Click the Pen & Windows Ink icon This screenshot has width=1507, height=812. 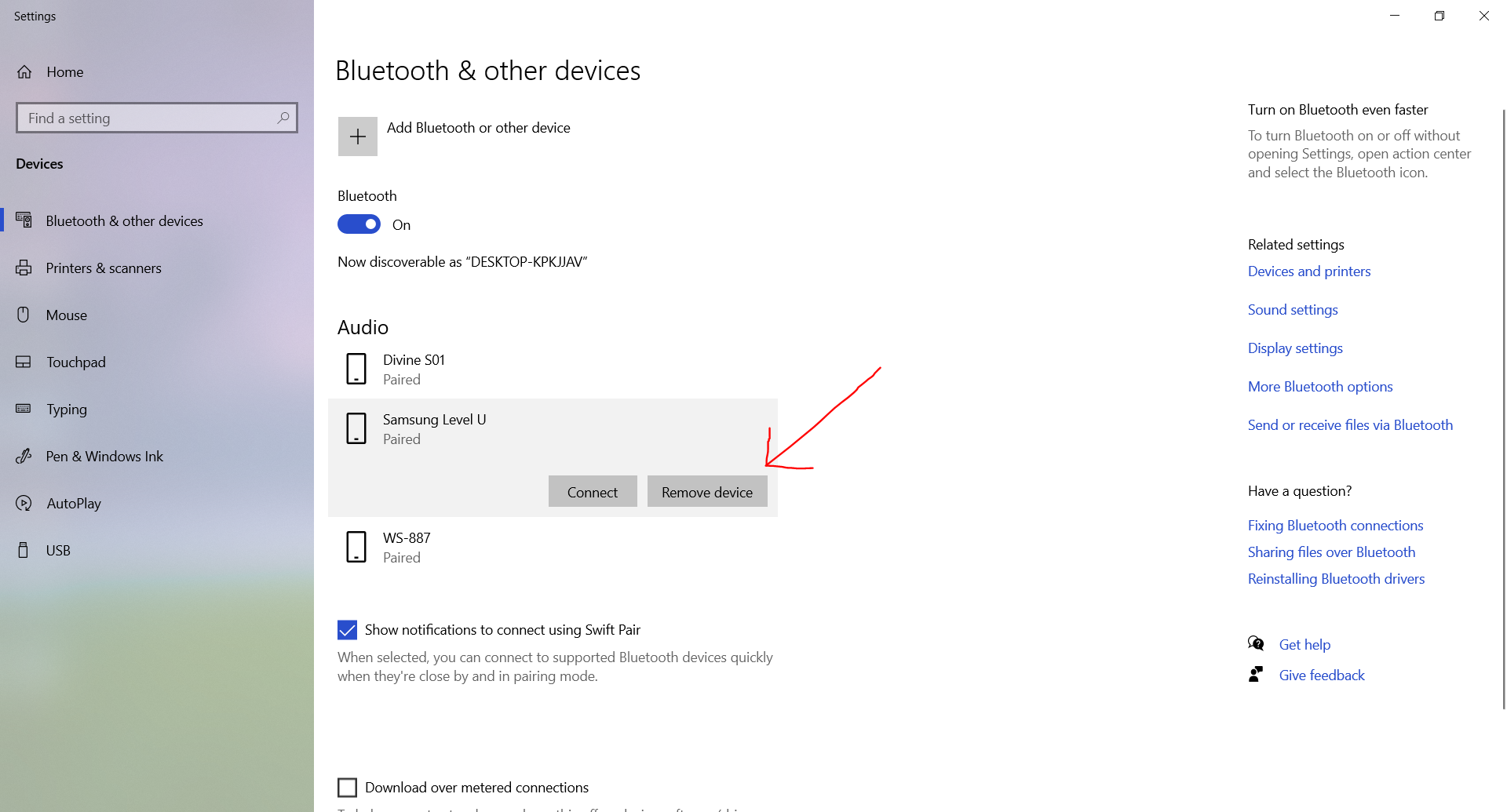(x=24, y=456)
